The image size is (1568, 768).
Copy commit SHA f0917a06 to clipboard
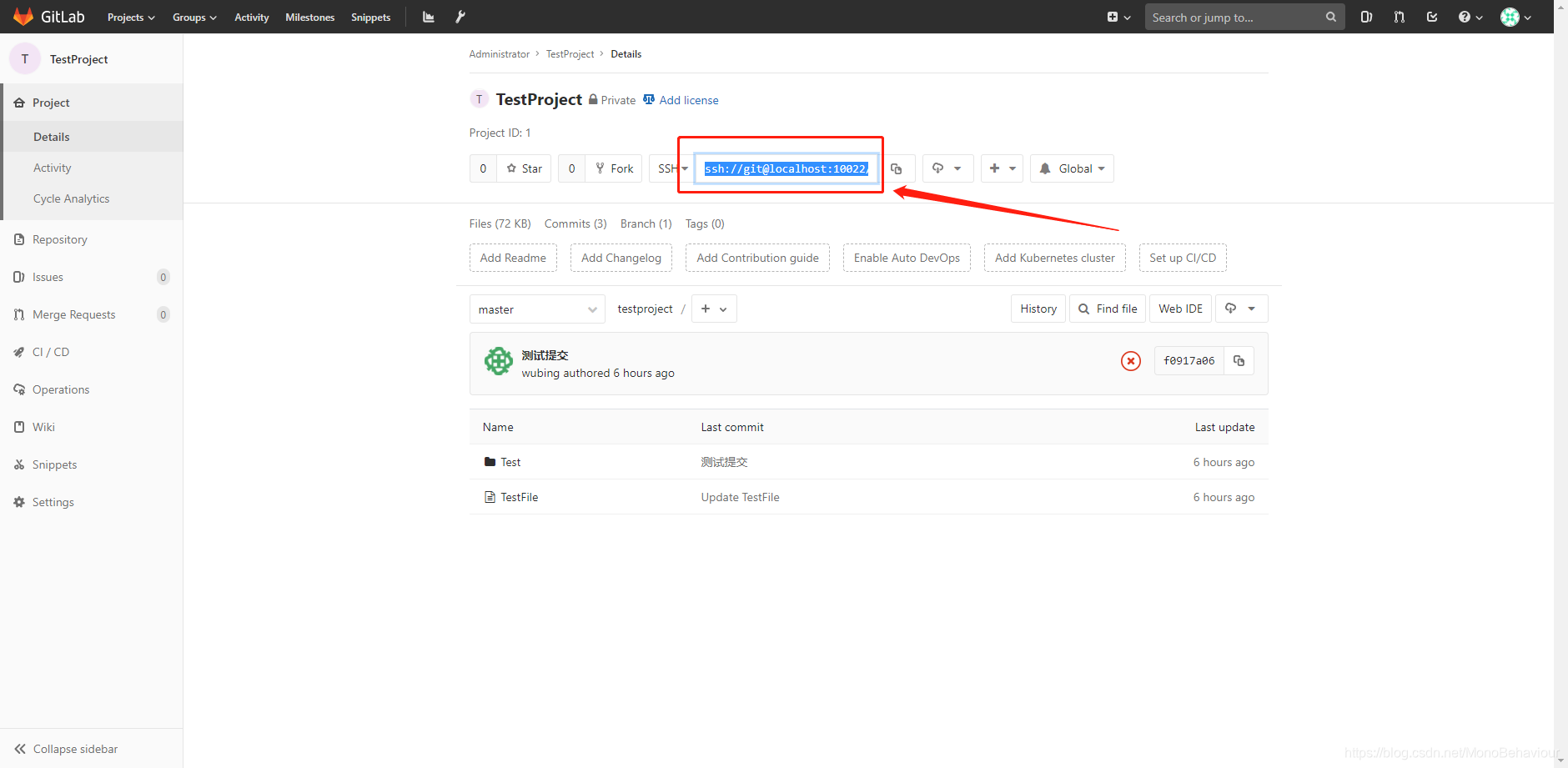1239,361
